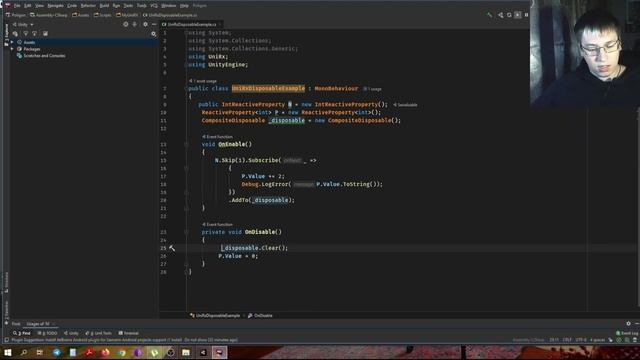This screenshot has height=360, width=640.
Task: Click the Scripts breadcrumb in navigation bar
Action: pos(102,15)
